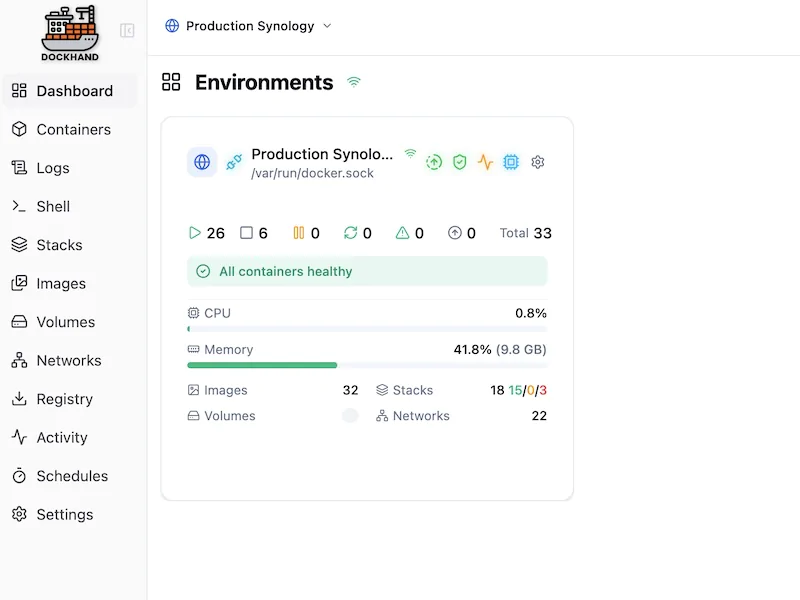Click the wifi status icon on card
The width and height of the screenshot is (800, 600).
(410, 153)
